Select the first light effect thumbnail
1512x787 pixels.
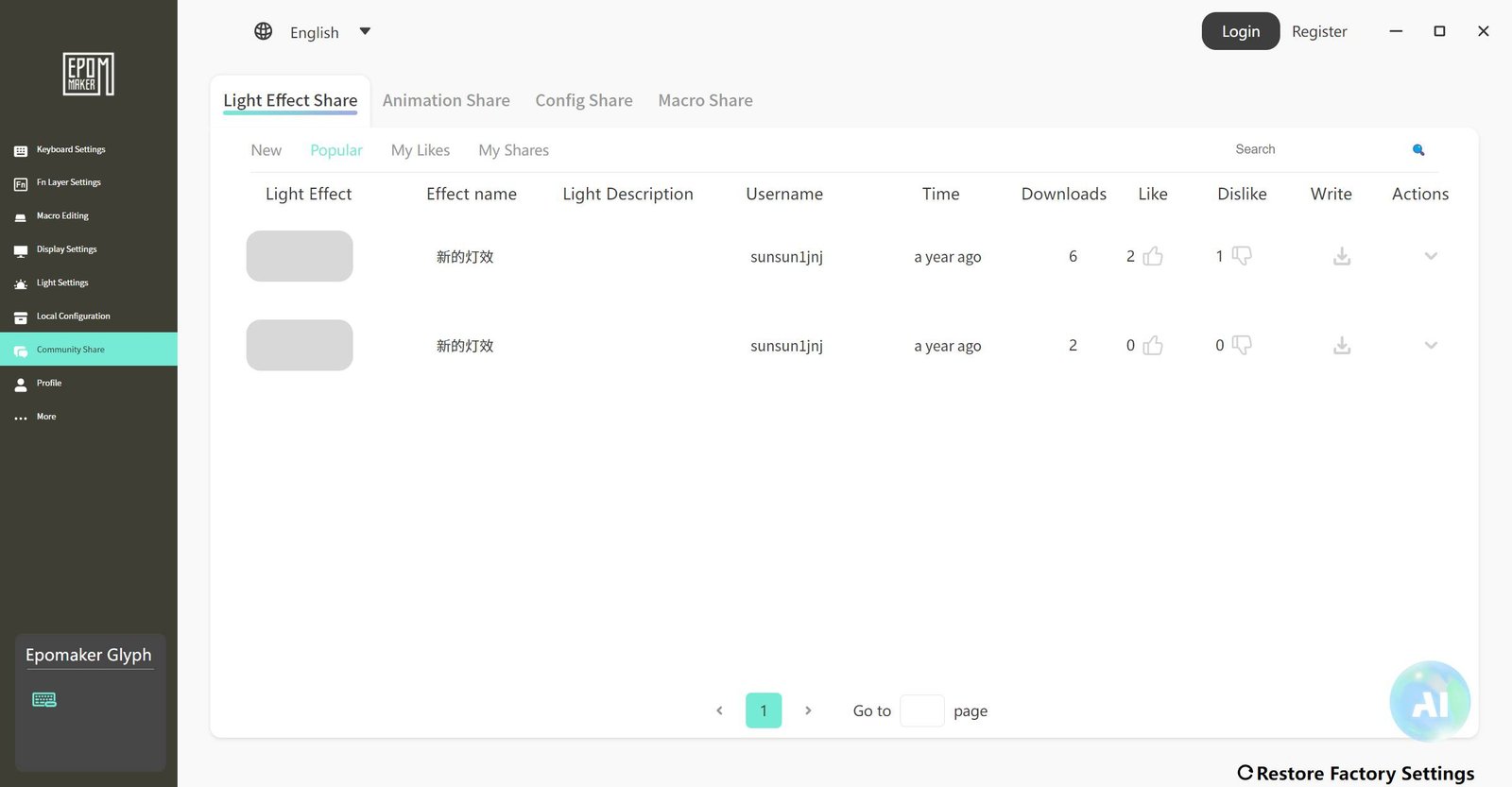[x=300, y=256]
